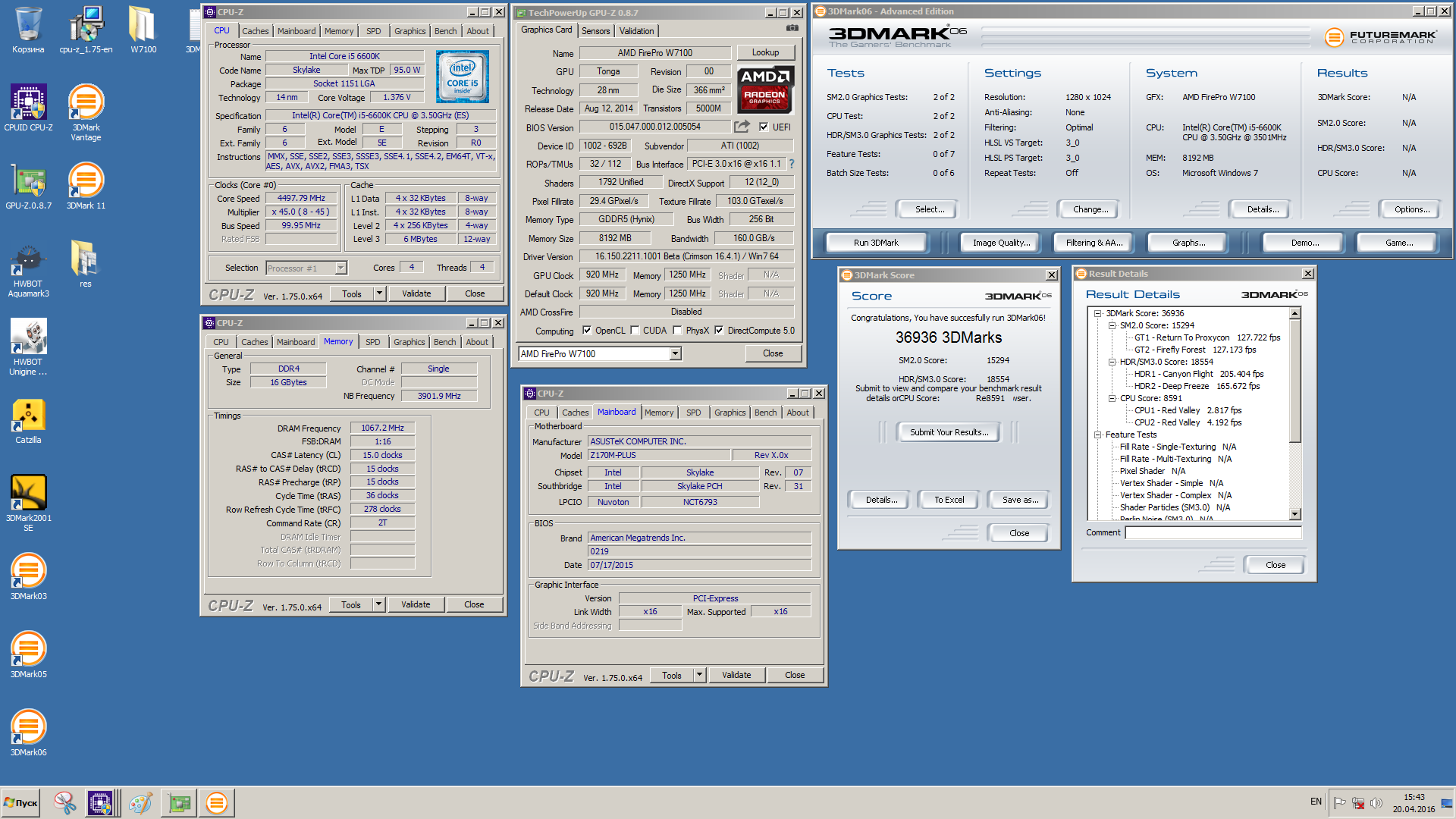Open the Processor #1 selection dropdown
This screenshot has width=1456, height=819.
tap(340, 268)
